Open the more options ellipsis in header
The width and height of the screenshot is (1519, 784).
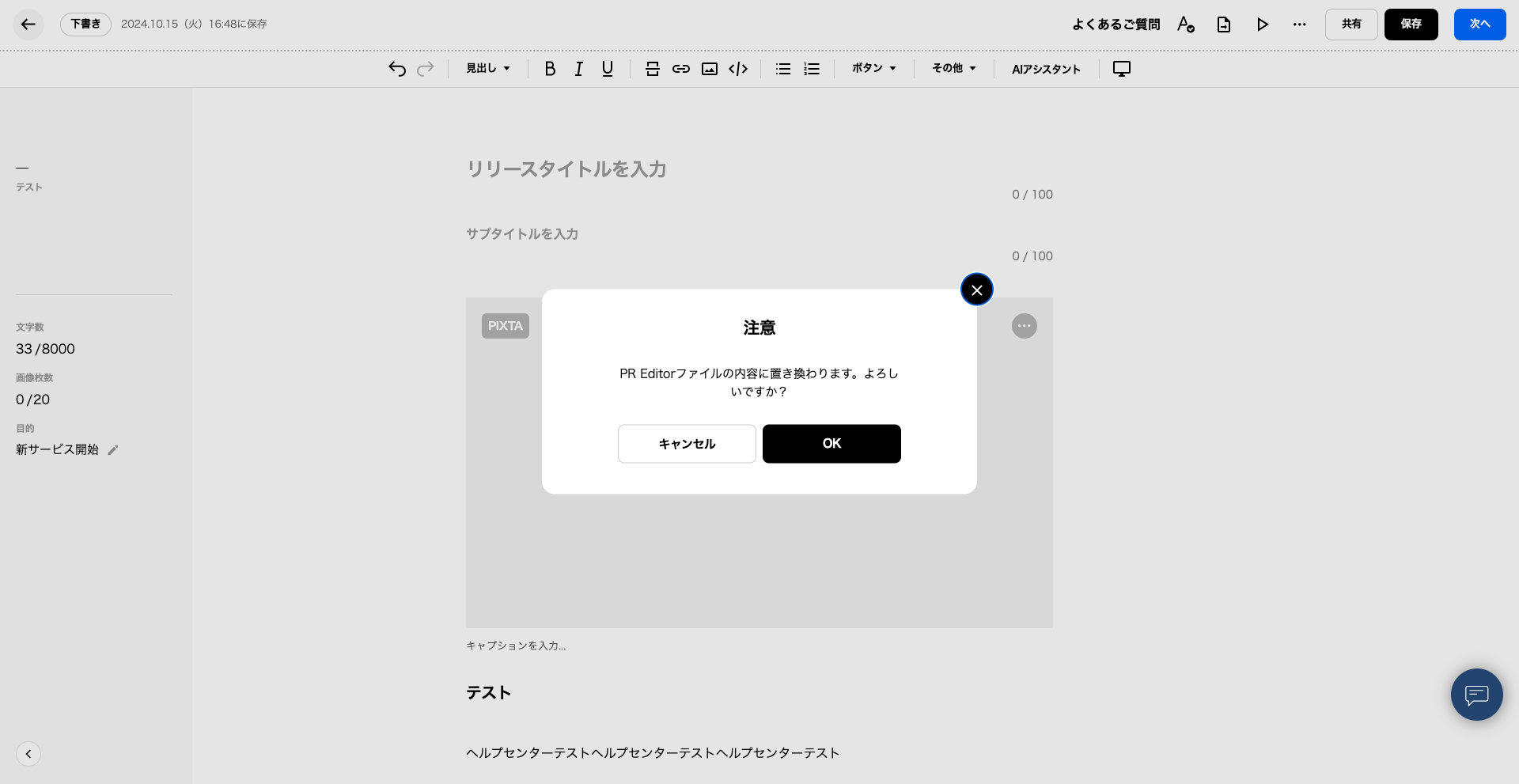(1300, 25)
